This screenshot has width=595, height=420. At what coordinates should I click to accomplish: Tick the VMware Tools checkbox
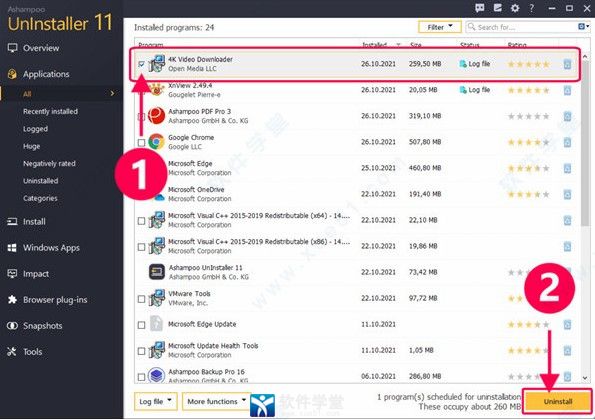141,299
